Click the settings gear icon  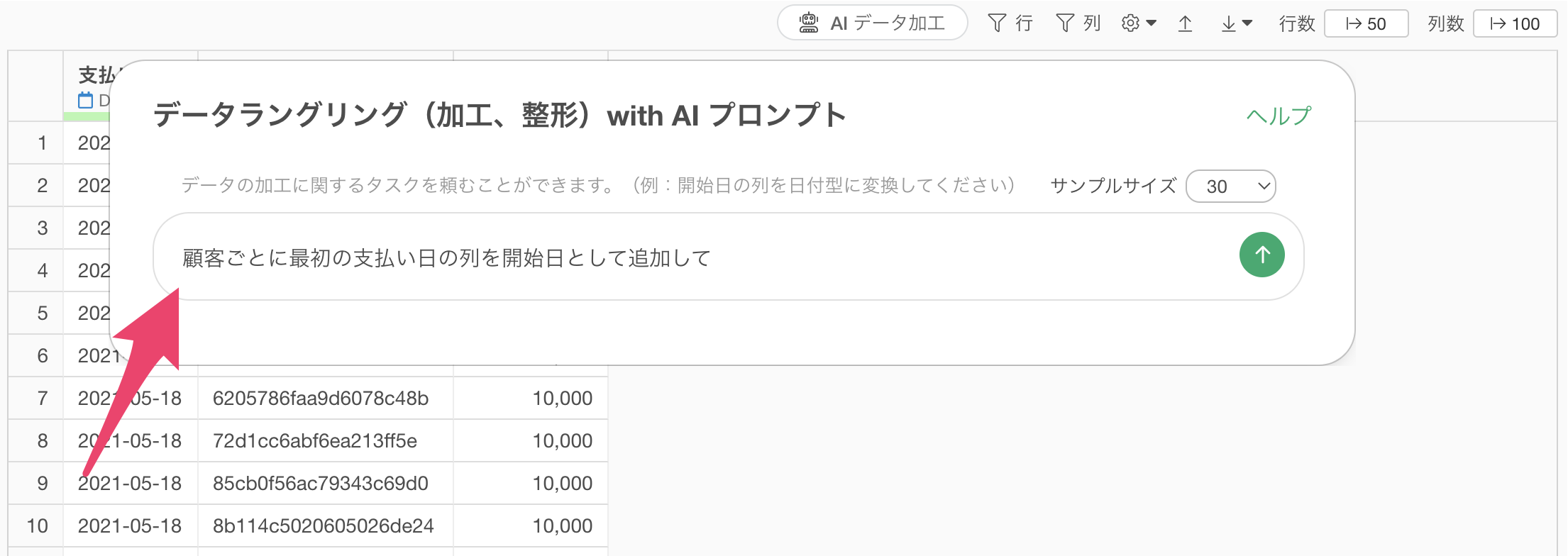(1130, 23)
